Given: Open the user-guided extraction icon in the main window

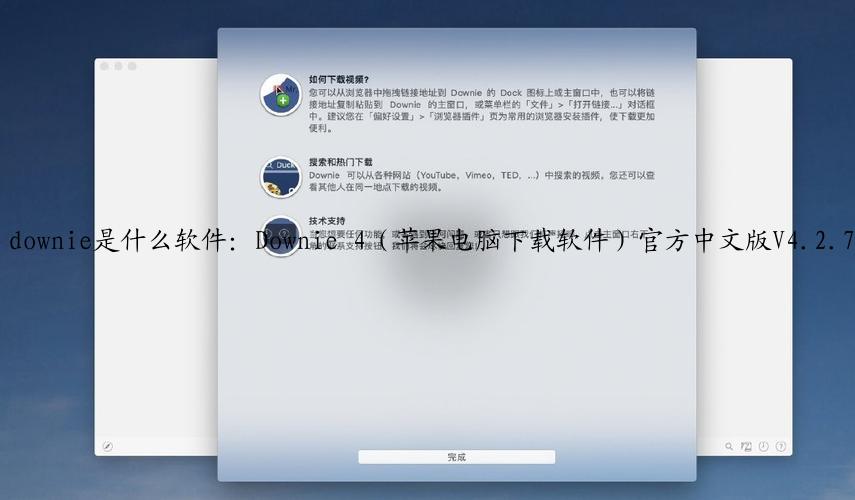Looking at the screenshot, I should [x=746, y=446].
